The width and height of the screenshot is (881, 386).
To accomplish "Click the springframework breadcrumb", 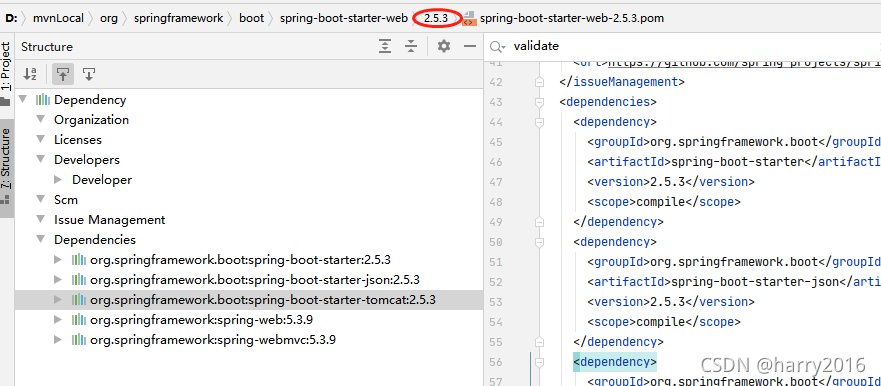I will (178, 18).
